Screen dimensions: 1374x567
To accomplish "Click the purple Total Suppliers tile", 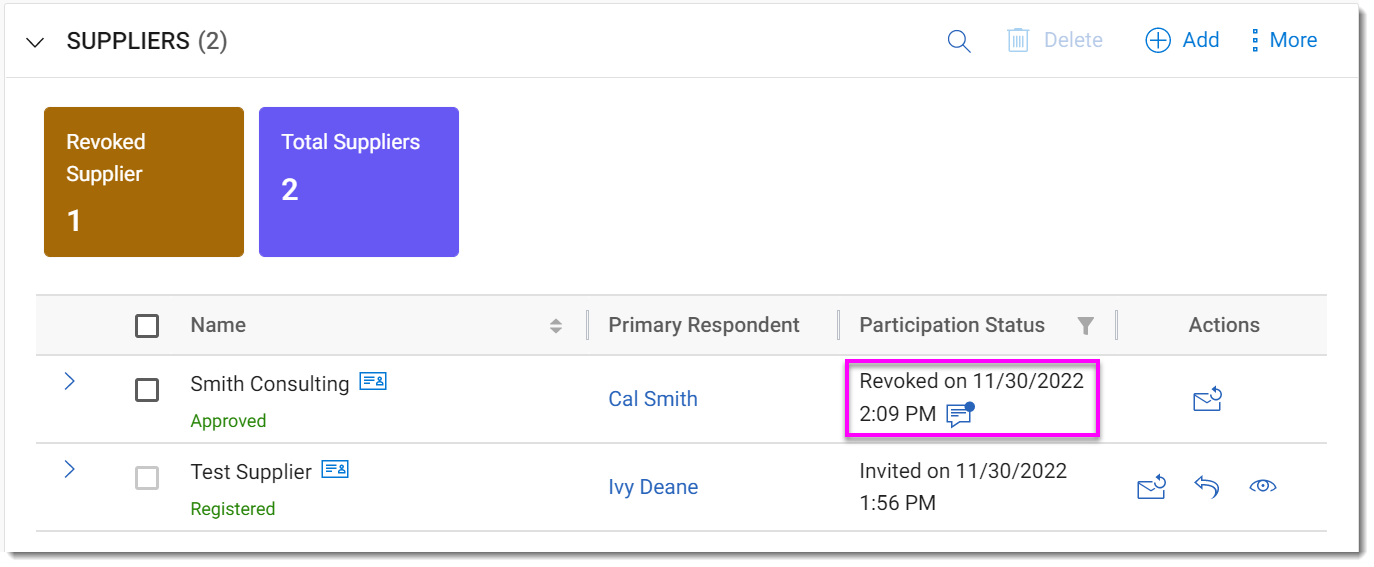I will tap(359, 182).
